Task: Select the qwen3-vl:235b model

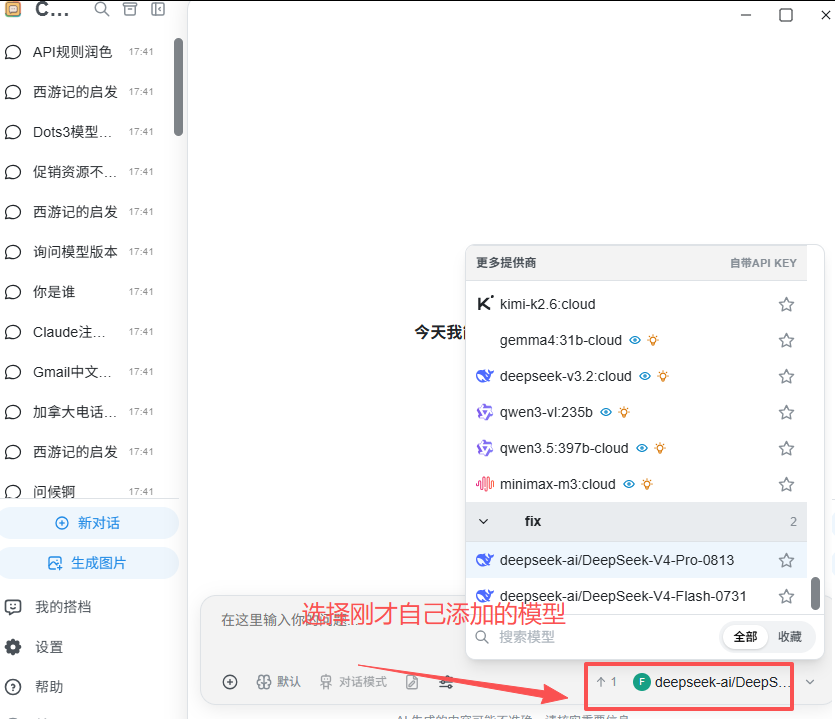Action: click(636, 412)
